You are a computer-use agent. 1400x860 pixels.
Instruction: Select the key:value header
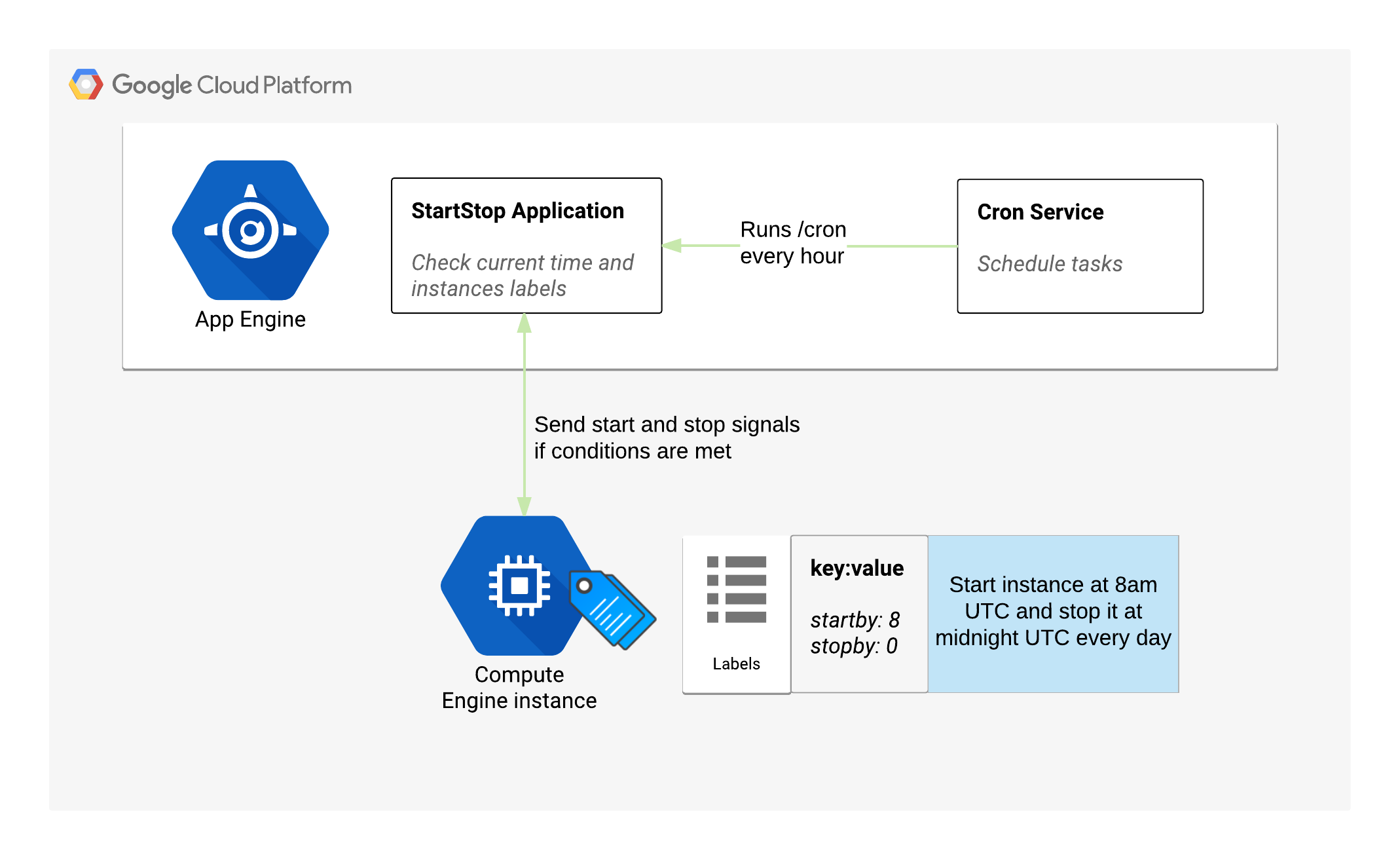857,568
